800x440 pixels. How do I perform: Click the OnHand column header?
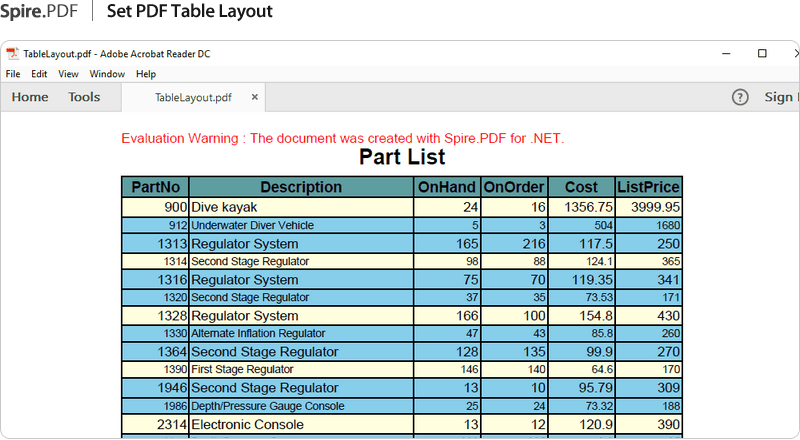pos(447,187)
